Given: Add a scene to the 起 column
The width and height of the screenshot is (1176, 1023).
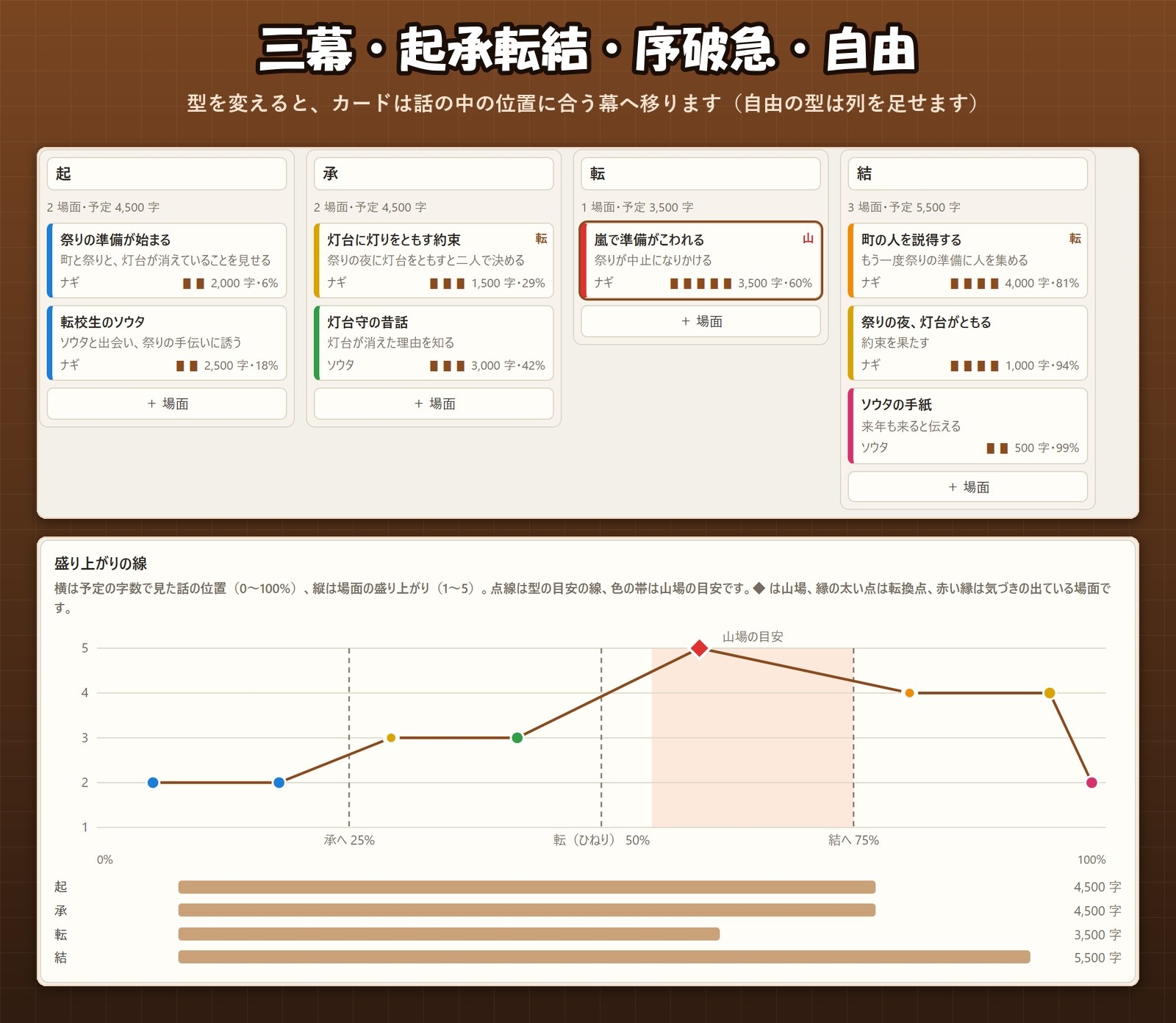Looking at the screenshot, I should 167,403.
